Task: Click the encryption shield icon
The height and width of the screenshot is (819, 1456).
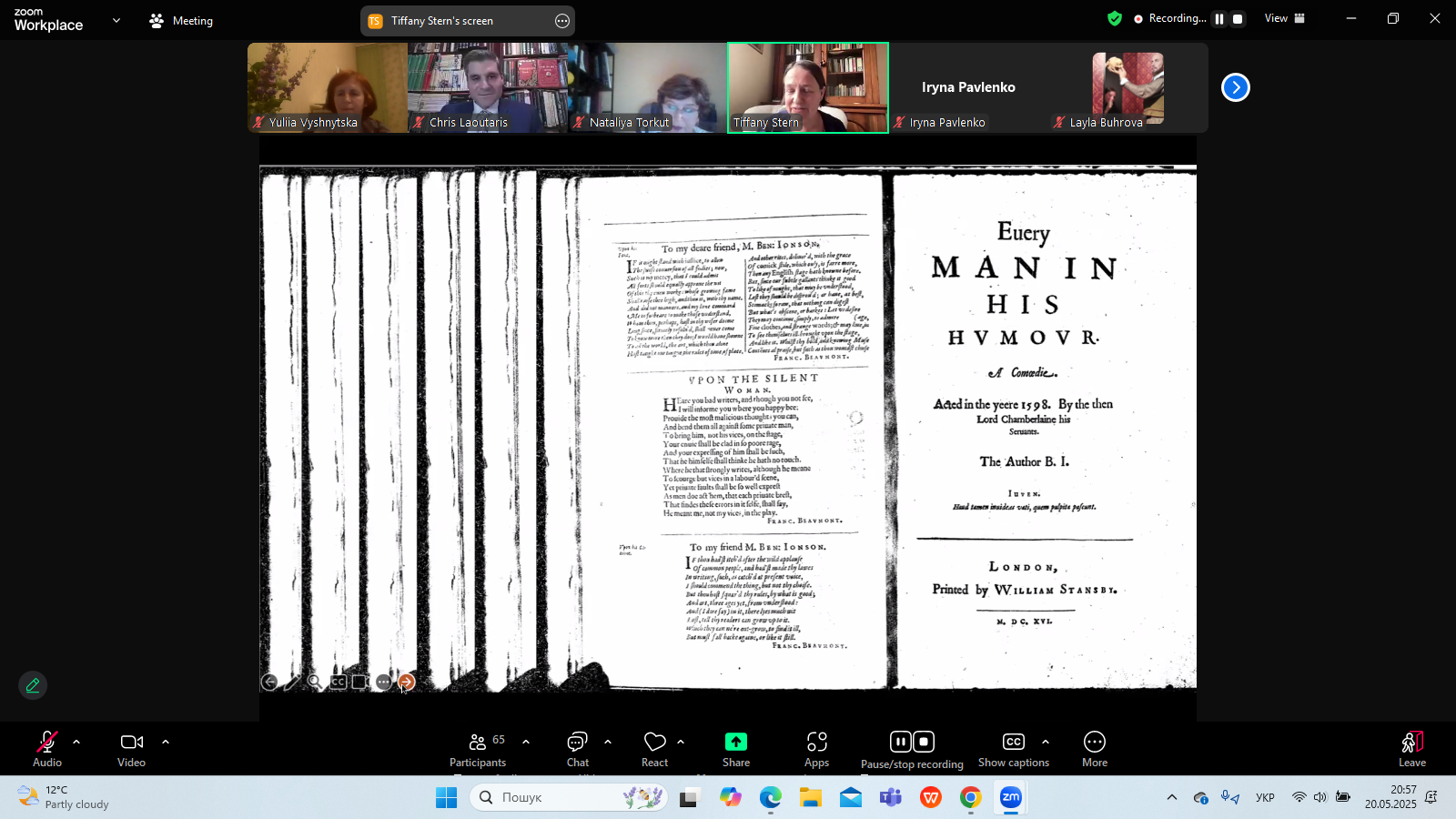Action: pos(1115,18)
